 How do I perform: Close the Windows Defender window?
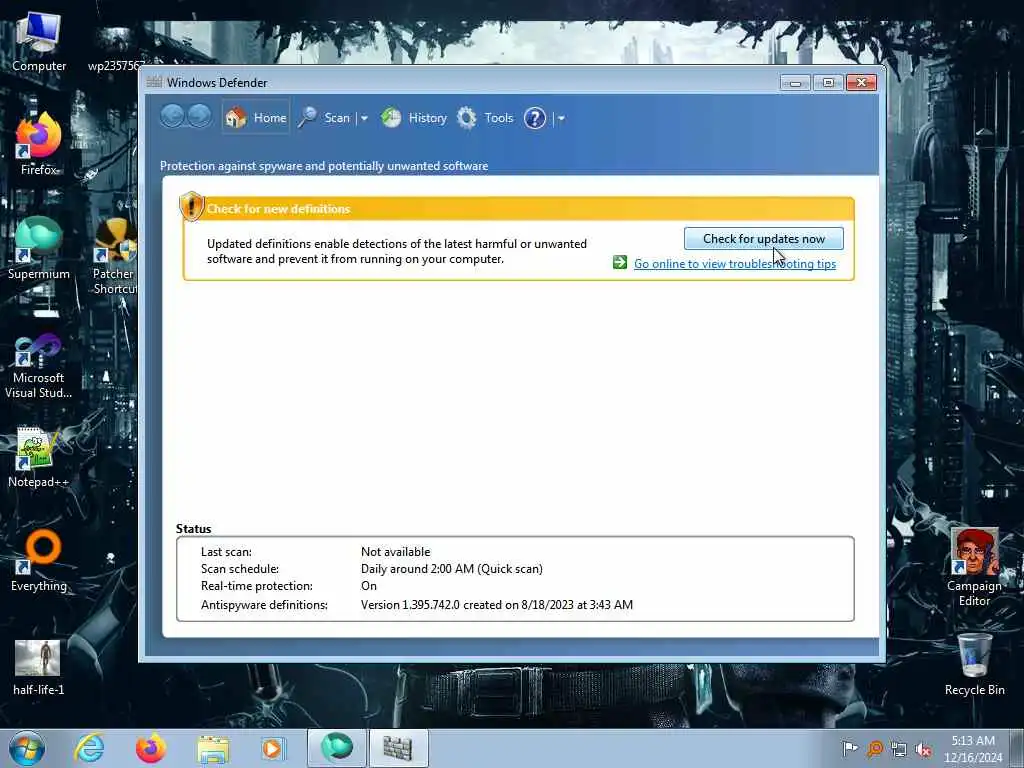(x=861, y=83)
